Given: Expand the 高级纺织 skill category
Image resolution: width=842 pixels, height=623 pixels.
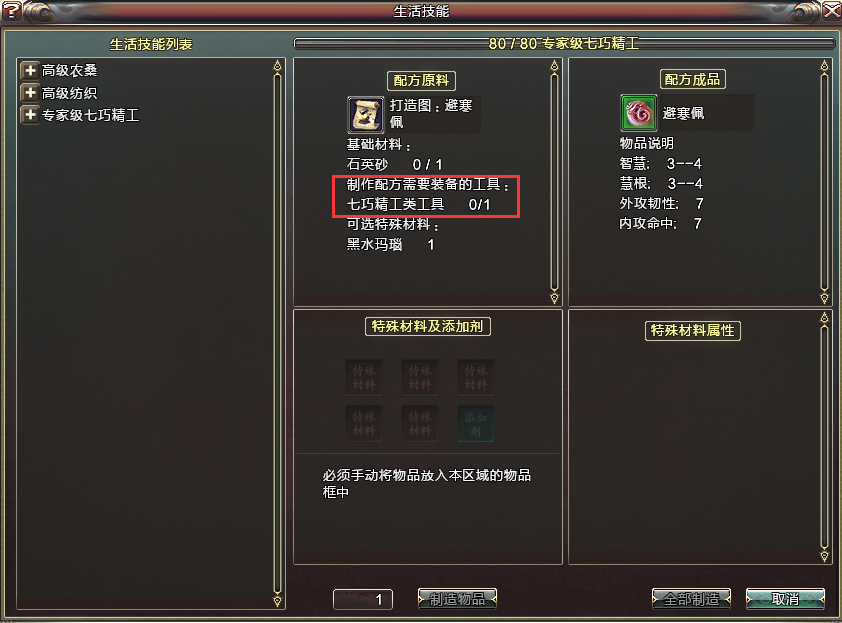Looking at the screenshot, I should [30, 92].
